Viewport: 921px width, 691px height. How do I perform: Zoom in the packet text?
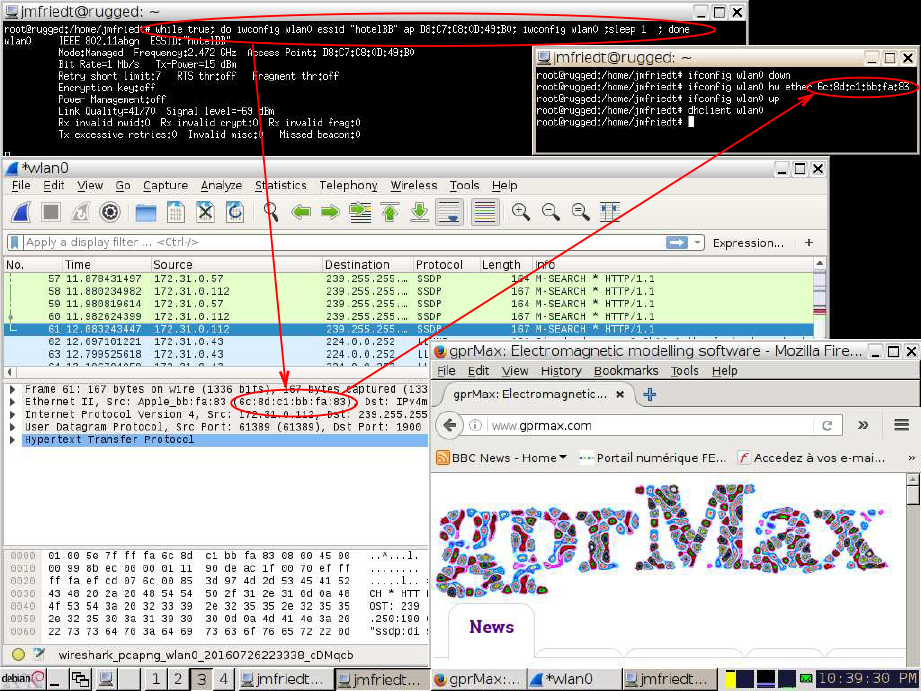[x=521, y=212]
